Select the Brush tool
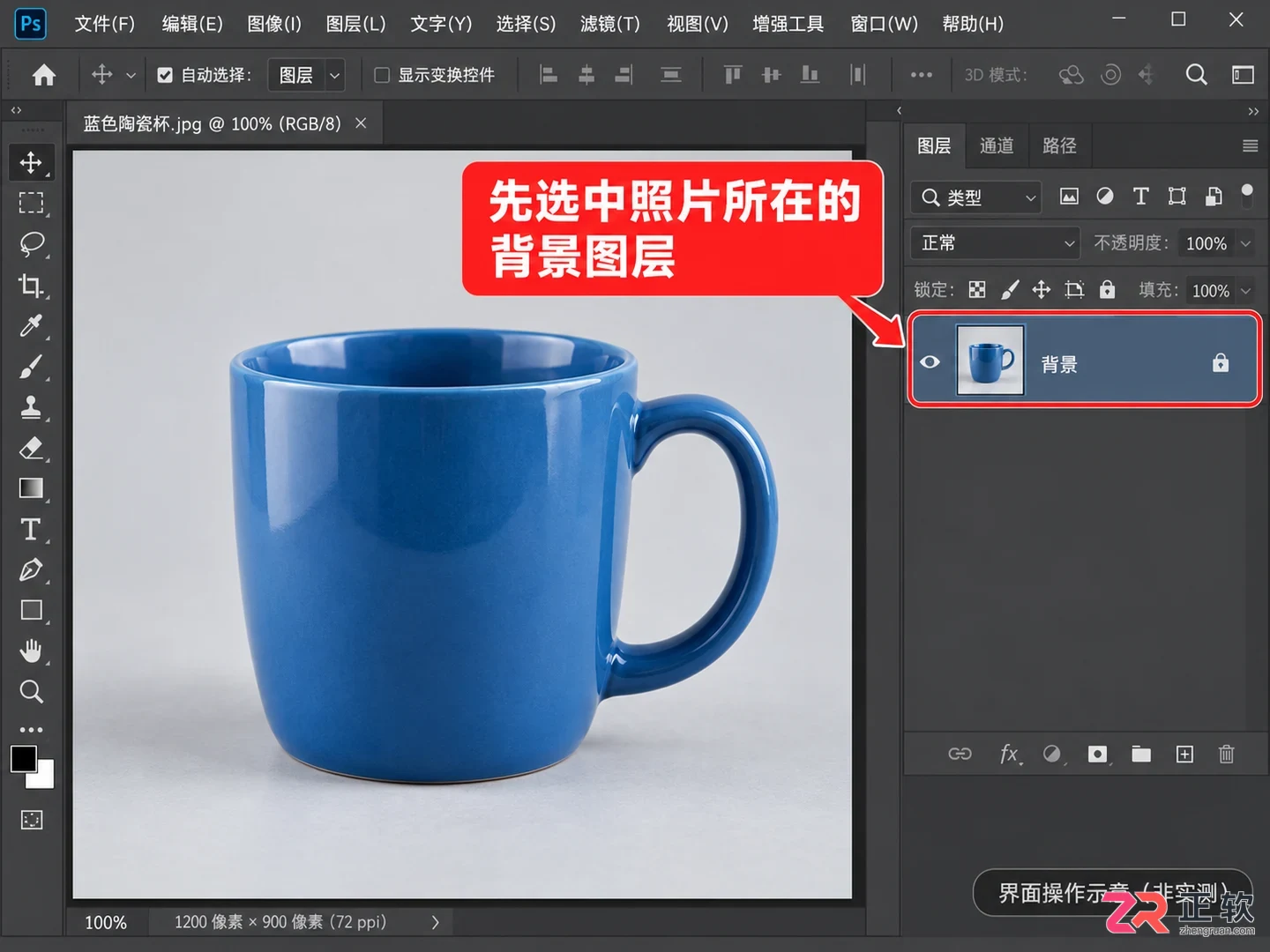The height and width of the screenshot is (952, 1270). (31, 366)
